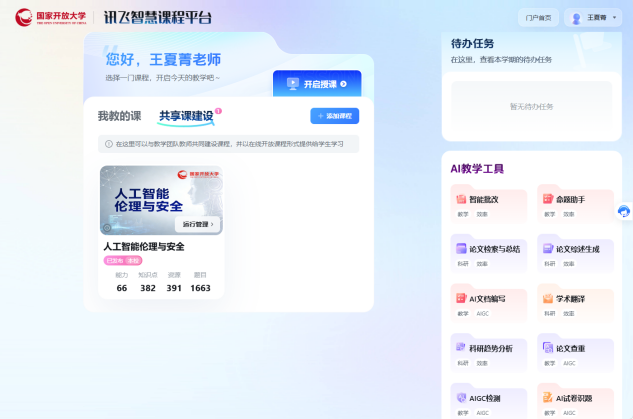Open the 科研趋势分析 tool icon

pyautogui.click(x=461, y=348)
